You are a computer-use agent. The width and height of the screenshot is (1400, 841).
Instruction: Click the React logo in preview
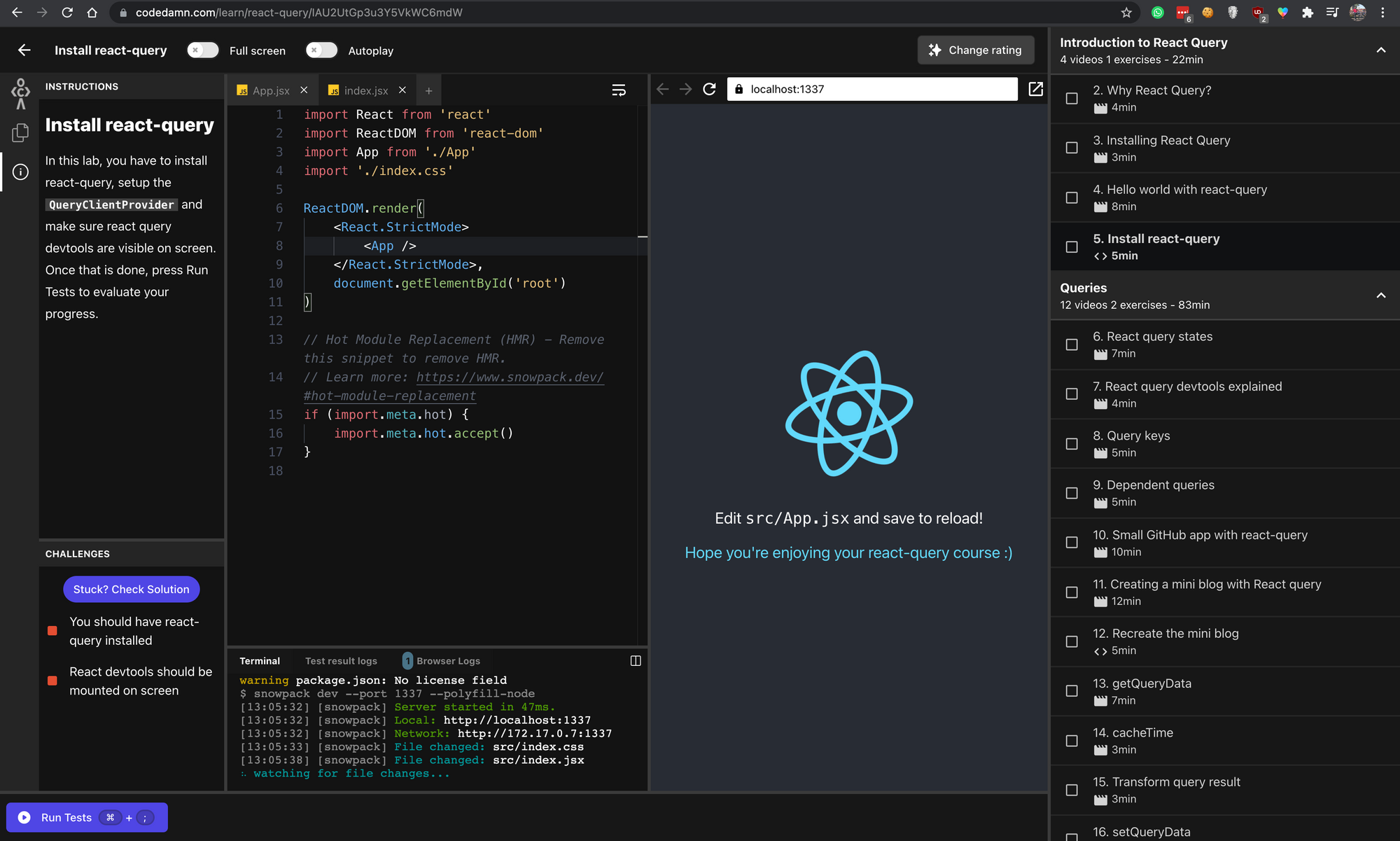click(x=848, y=413)
